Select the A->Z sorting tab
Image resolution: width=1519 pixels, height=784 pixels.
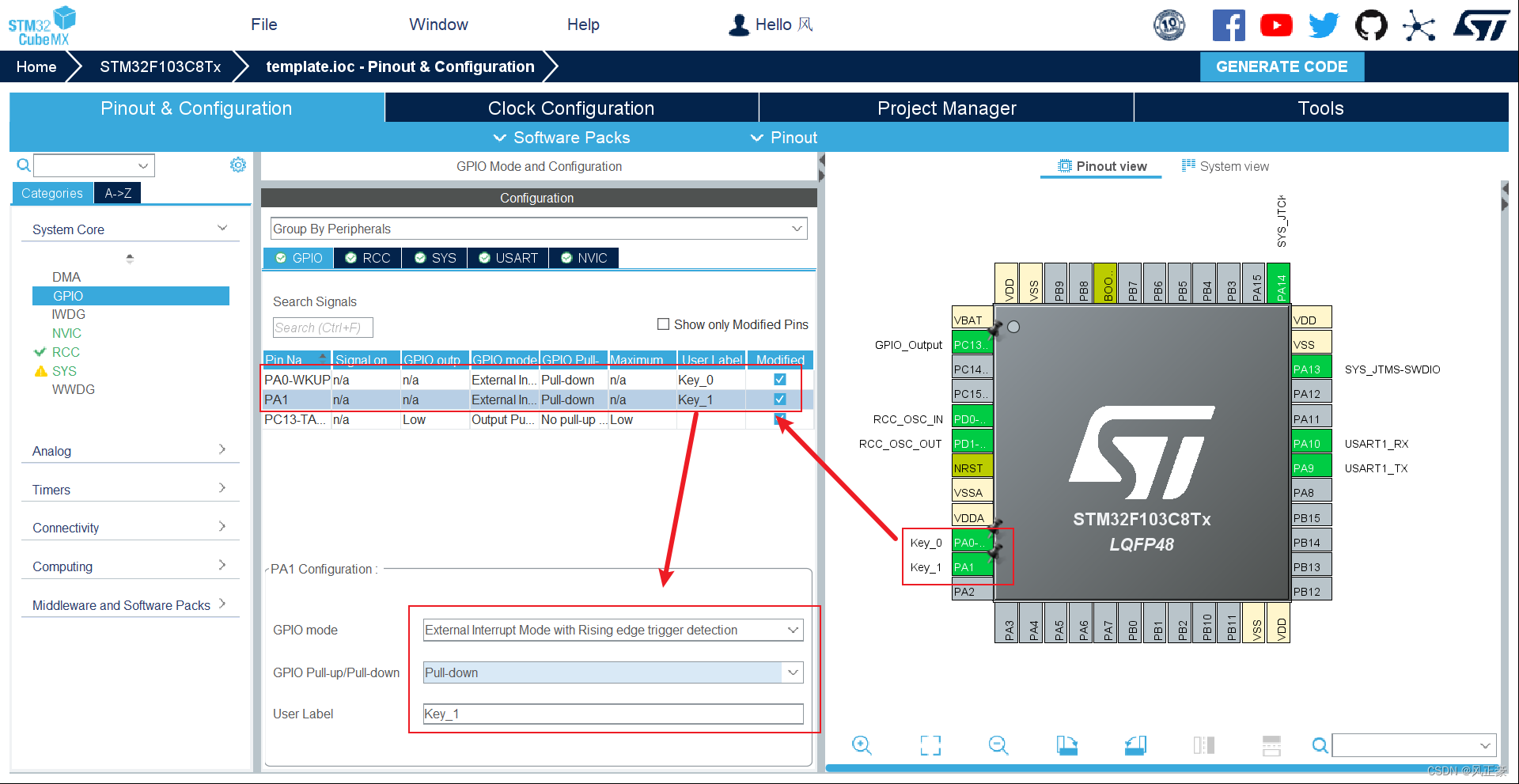pos(118,193)
